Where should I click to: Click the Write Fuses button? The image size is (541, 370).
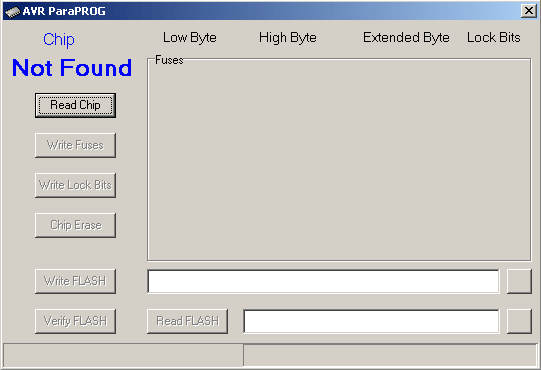click(75, 145)
